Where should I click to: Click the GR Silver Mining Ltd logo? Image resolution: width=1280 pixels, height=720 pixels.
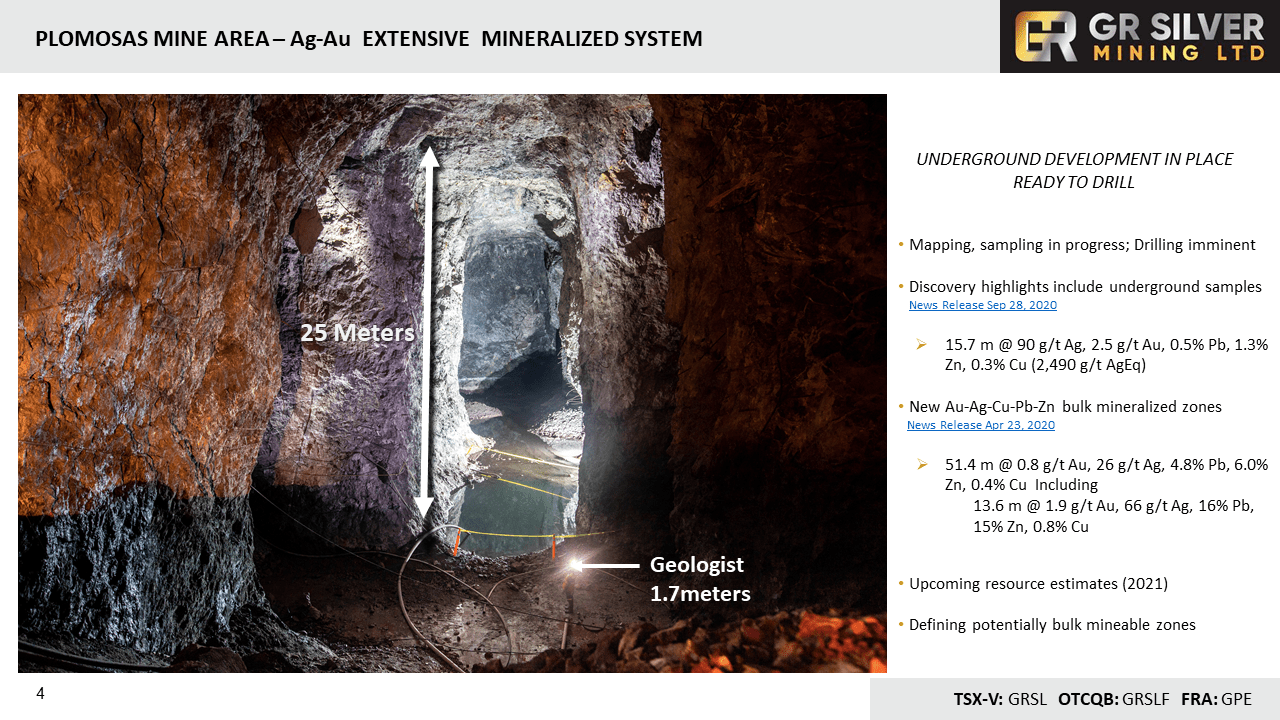(x=1140, y=36)
